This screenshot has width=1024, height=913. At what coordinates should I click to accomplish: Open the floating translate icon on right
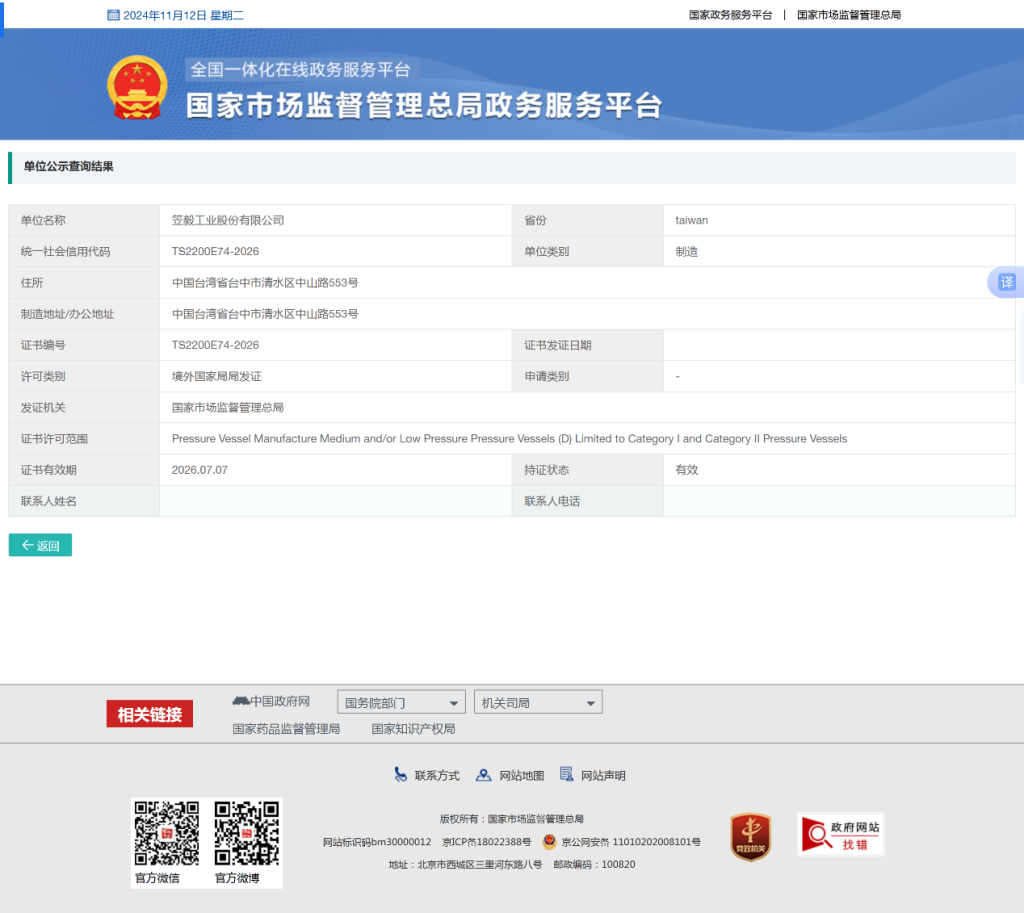1006,282
